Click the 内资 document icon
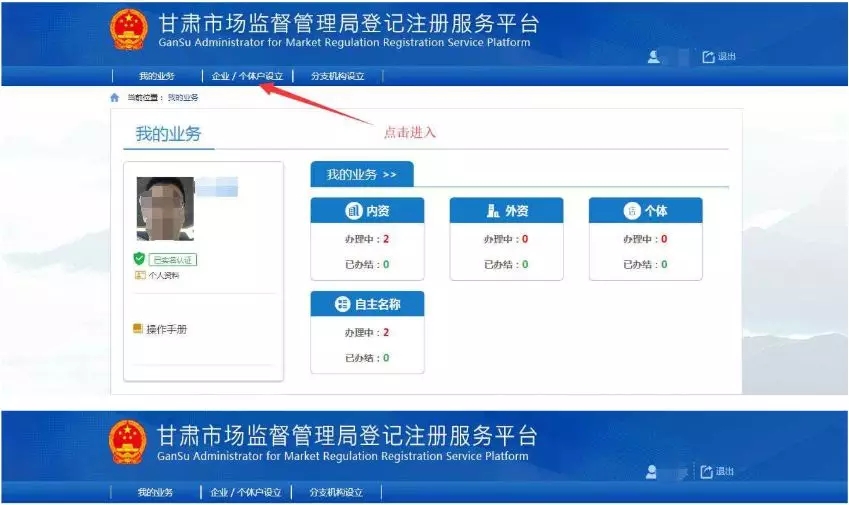Viewport: 849px width, 505px height. (x=354, y=211)
